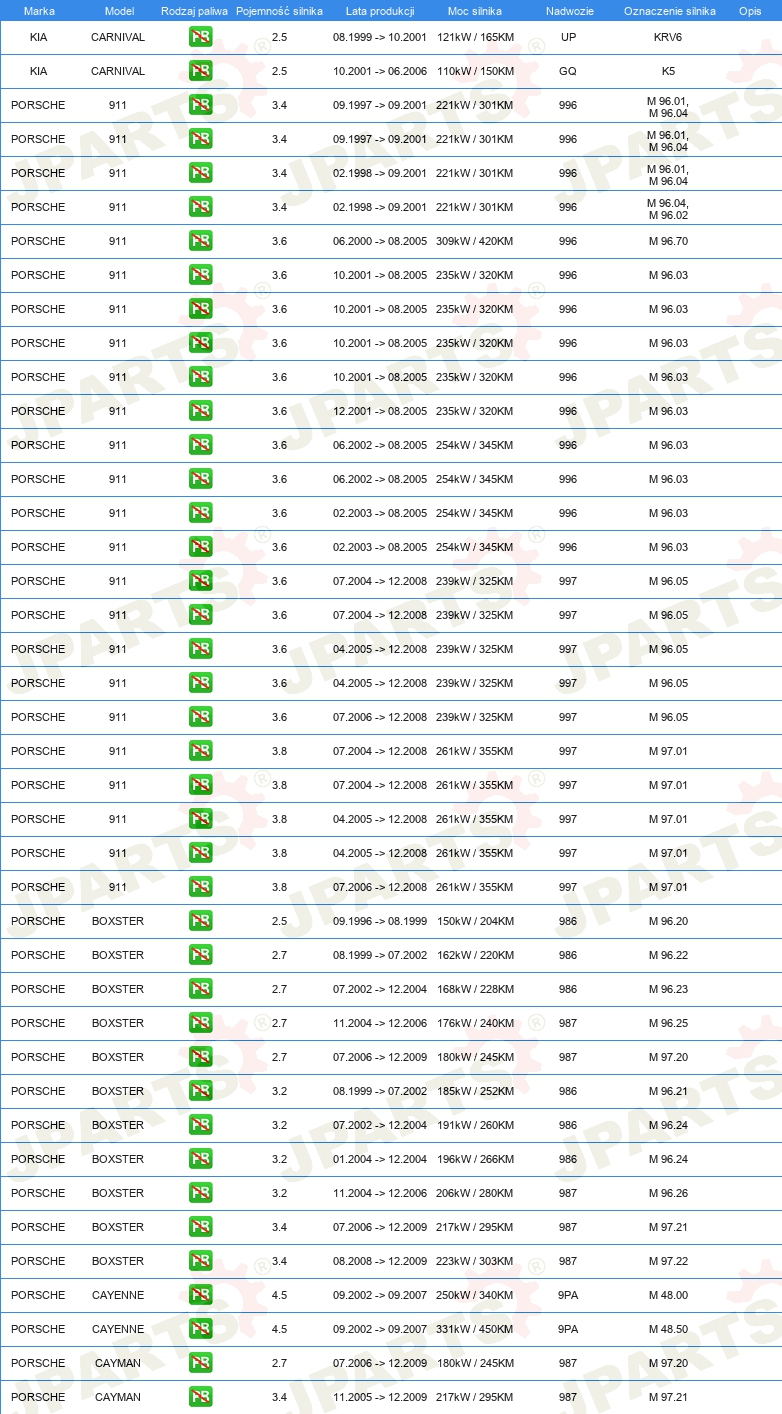The width and height of the screenshot is (782, 1414).
Task: Click the Rodzaj paliwa column header
Action: click(195, 11)
